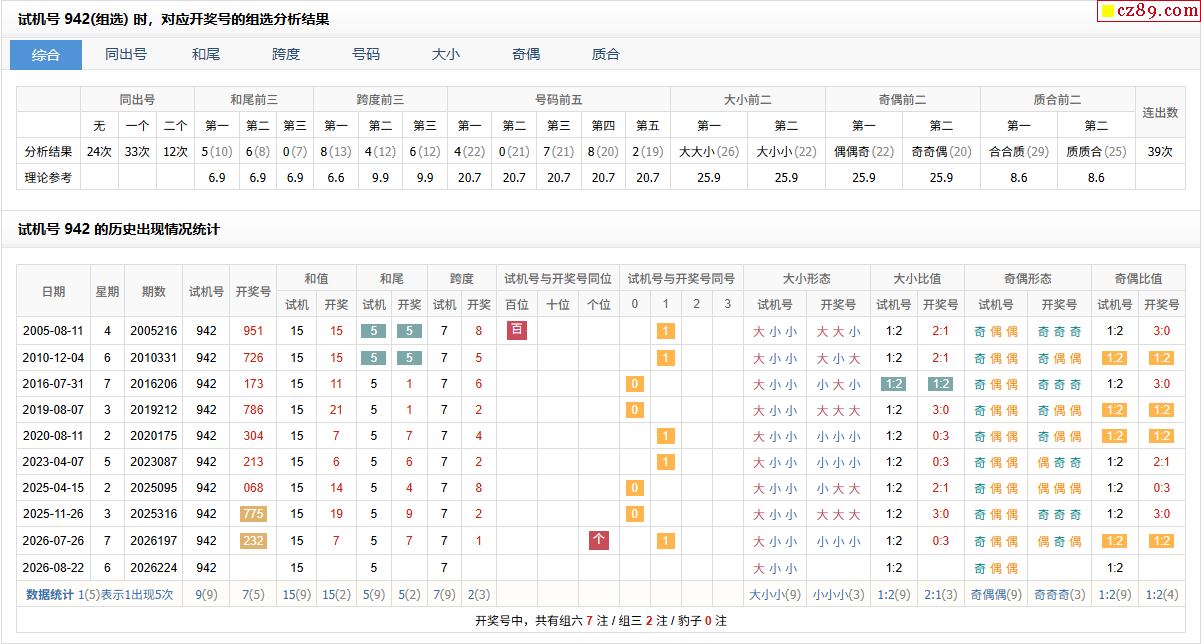
Task: Click 开奖号 213 in row 2023087
Action: tap(253, 462)
